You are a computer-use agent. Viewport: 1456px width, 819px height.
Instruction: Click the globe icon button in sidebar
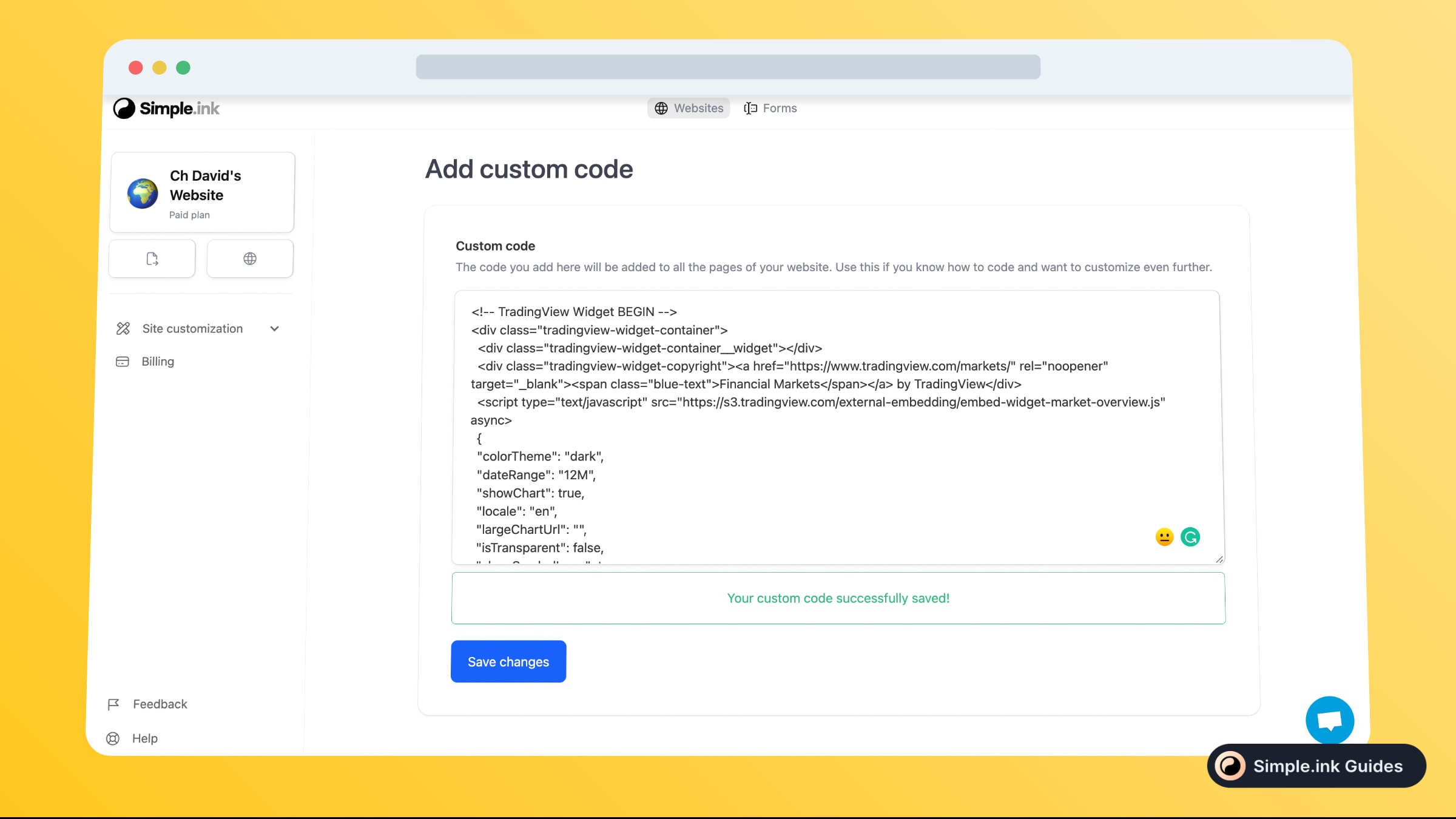click(250, 259)
